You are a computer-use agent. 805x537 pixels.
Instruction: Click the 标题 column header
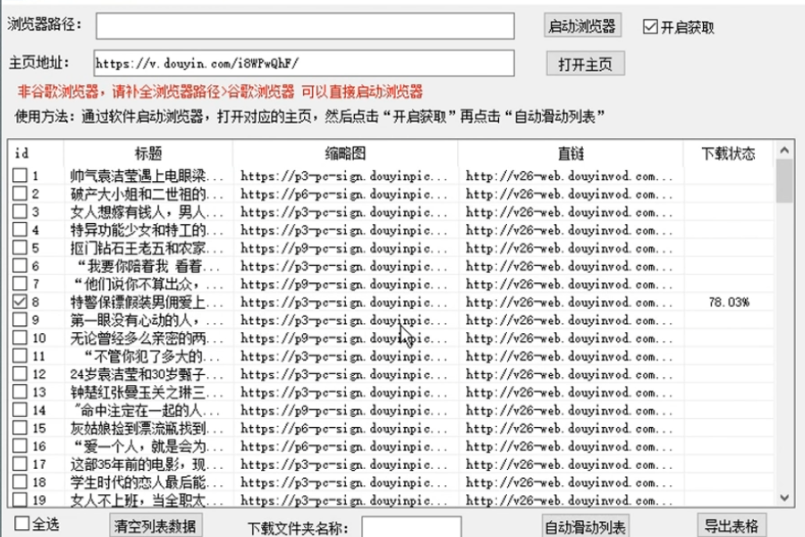148,153
